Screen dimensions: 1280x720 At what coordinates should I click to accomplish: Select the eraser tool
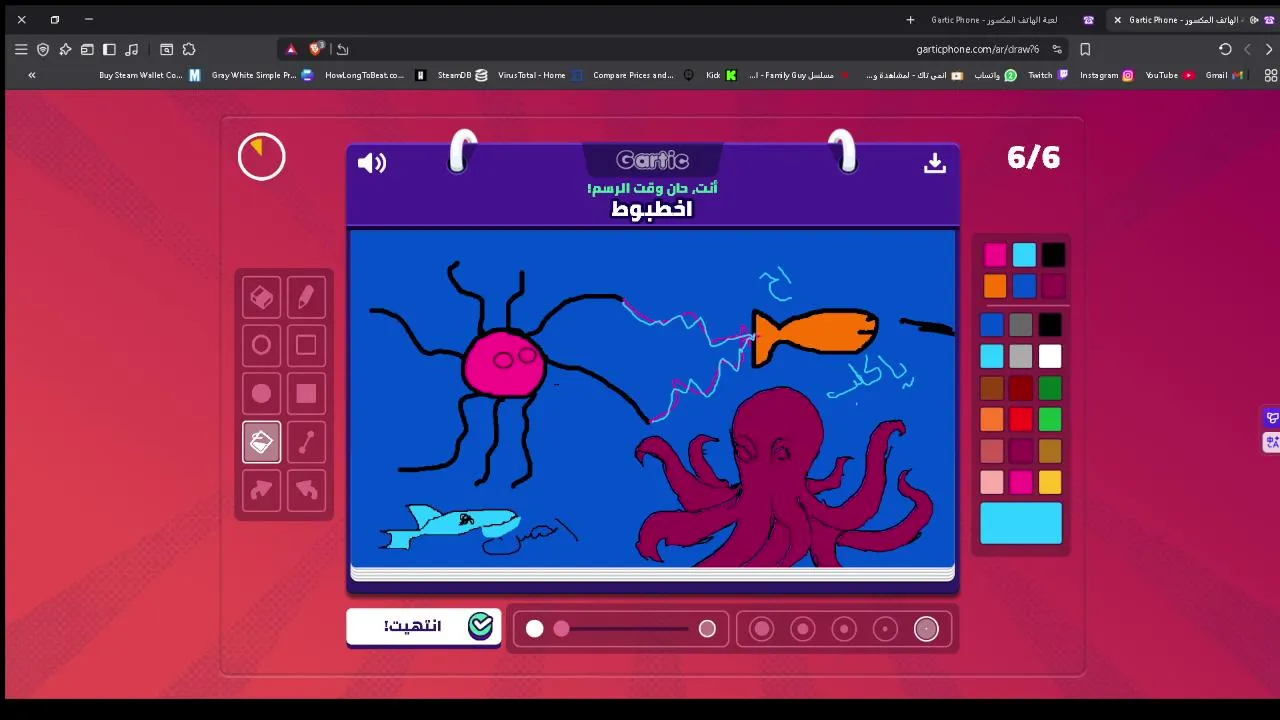pyautogui.click(x=261, y=297)
